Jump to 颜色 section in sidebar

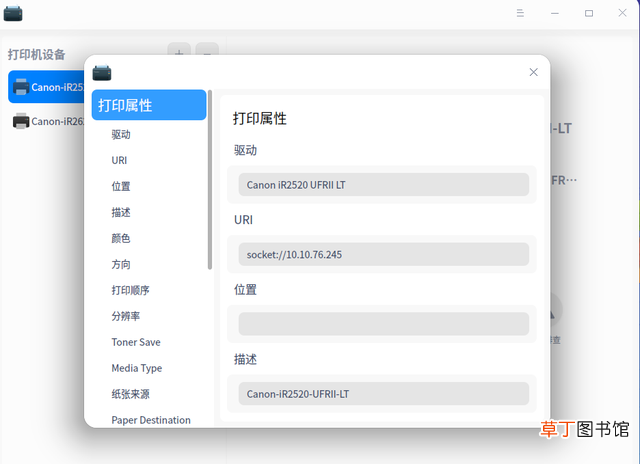coord(121,238)
